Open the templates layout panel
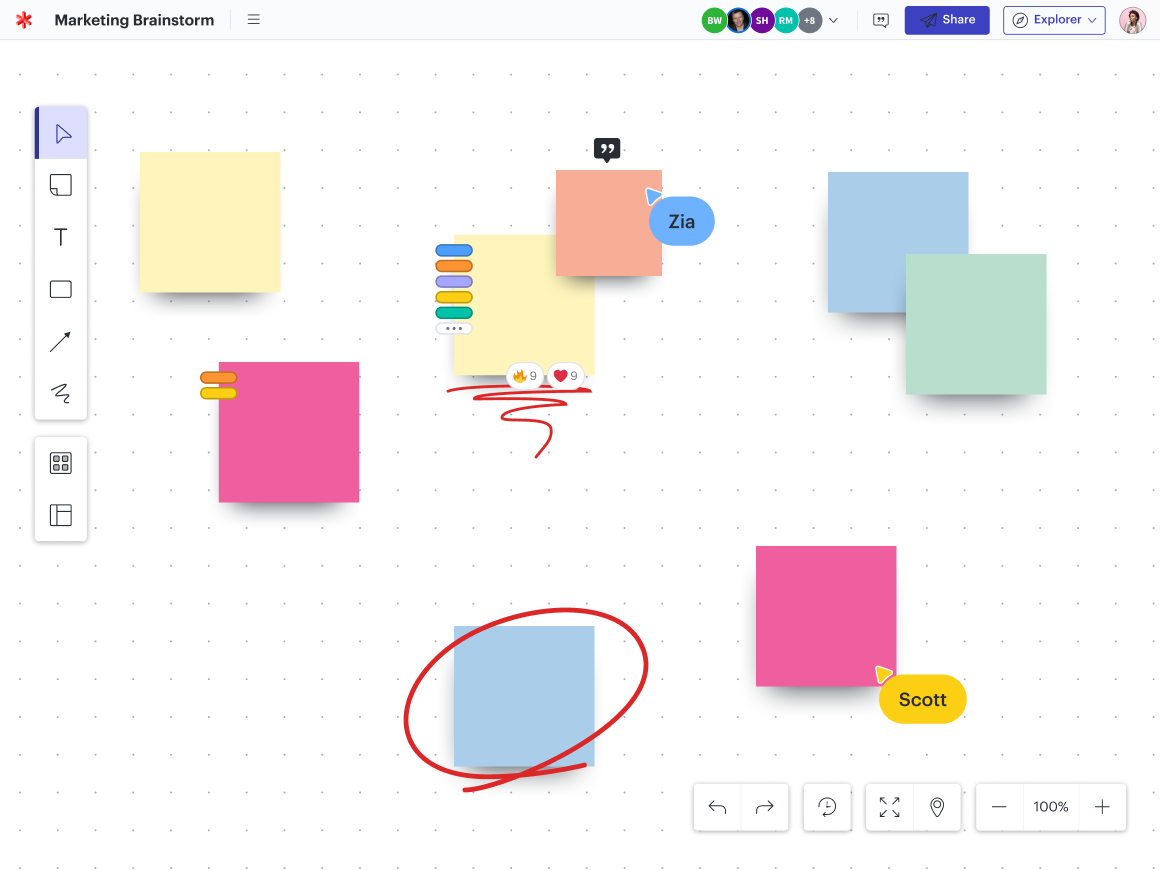Screen dimensions: 1160x870 coord(61,515)
